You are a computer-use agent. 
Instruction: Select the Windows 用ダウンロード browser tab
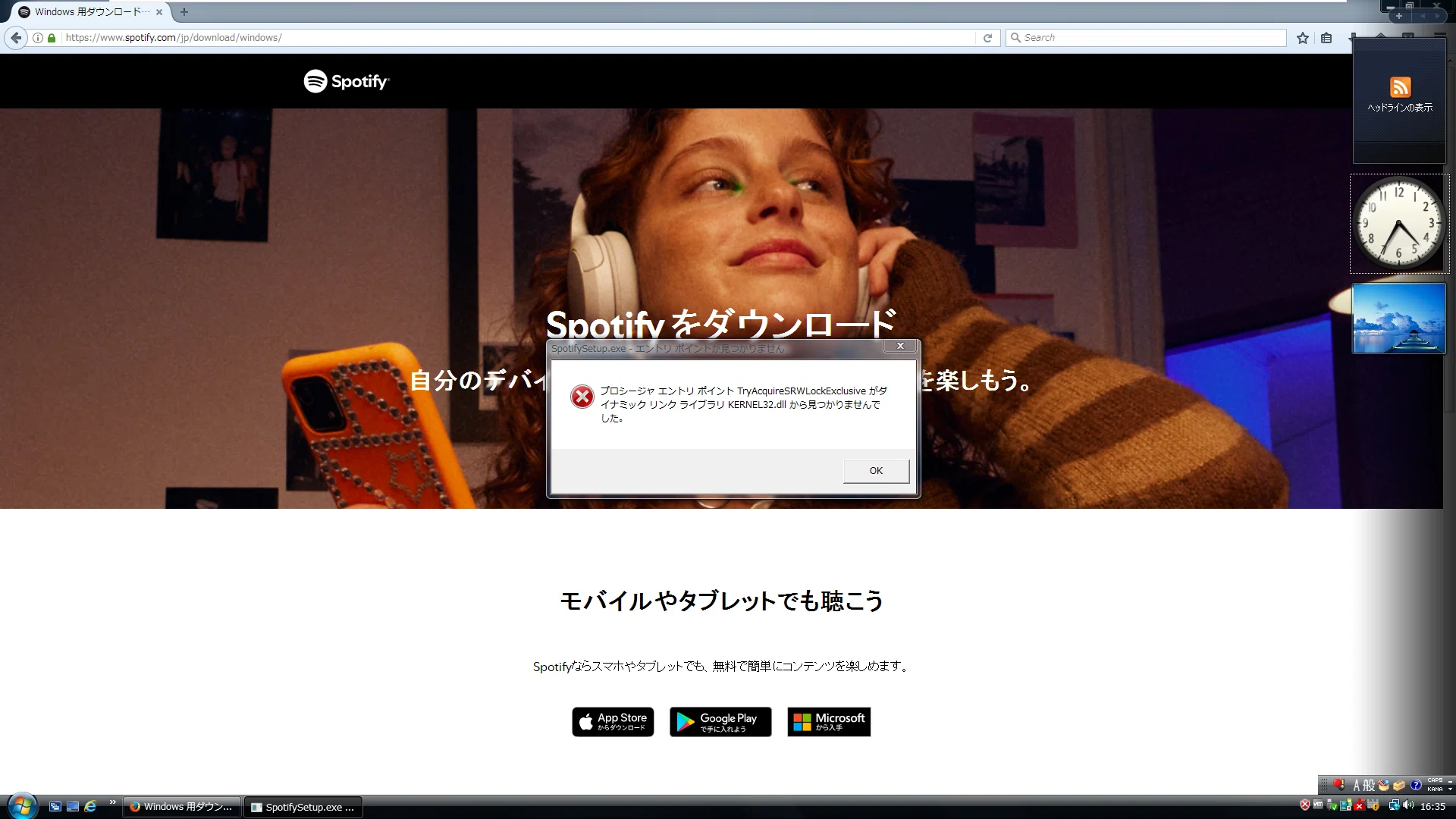click(93, 12)
